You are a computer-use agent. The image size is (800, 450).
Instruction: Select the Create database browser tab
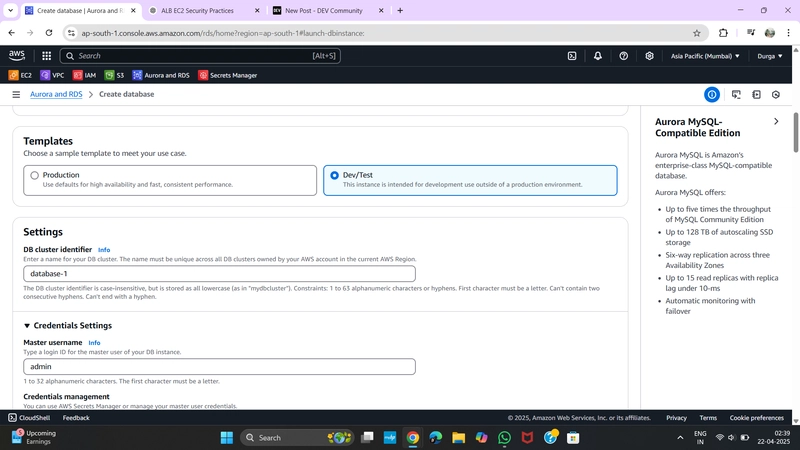coord(80,10)
